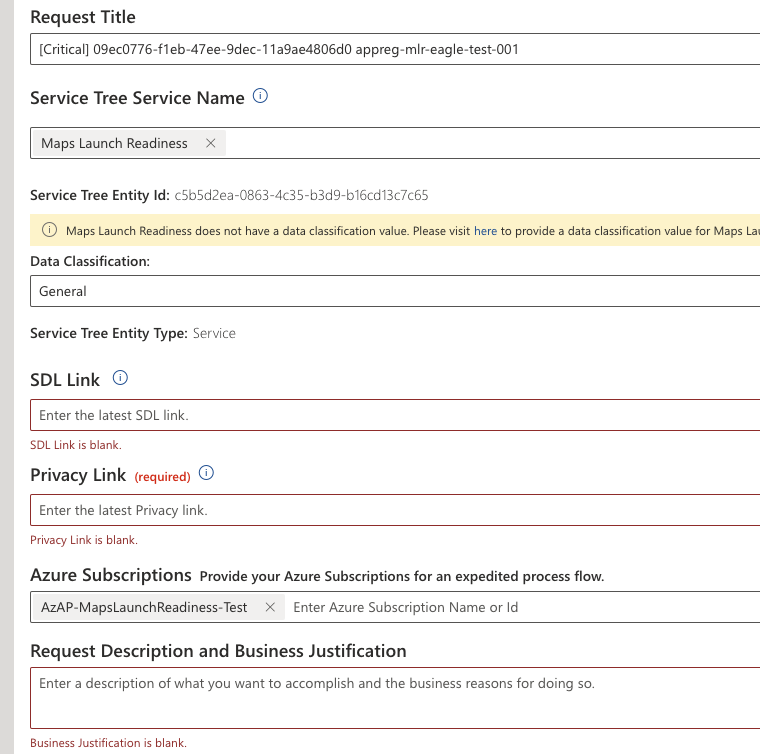Click the 'Business Justification is blank.' error text
The width and height of the screenshot is (761, 755).
(x=108, y=743)
